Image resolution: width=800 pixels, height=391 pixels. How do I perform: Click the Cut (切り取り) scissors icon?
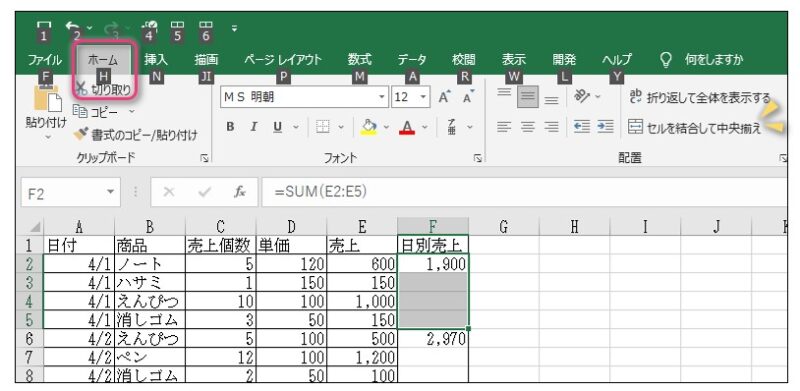pyautogui.click(x=82, y=89)
